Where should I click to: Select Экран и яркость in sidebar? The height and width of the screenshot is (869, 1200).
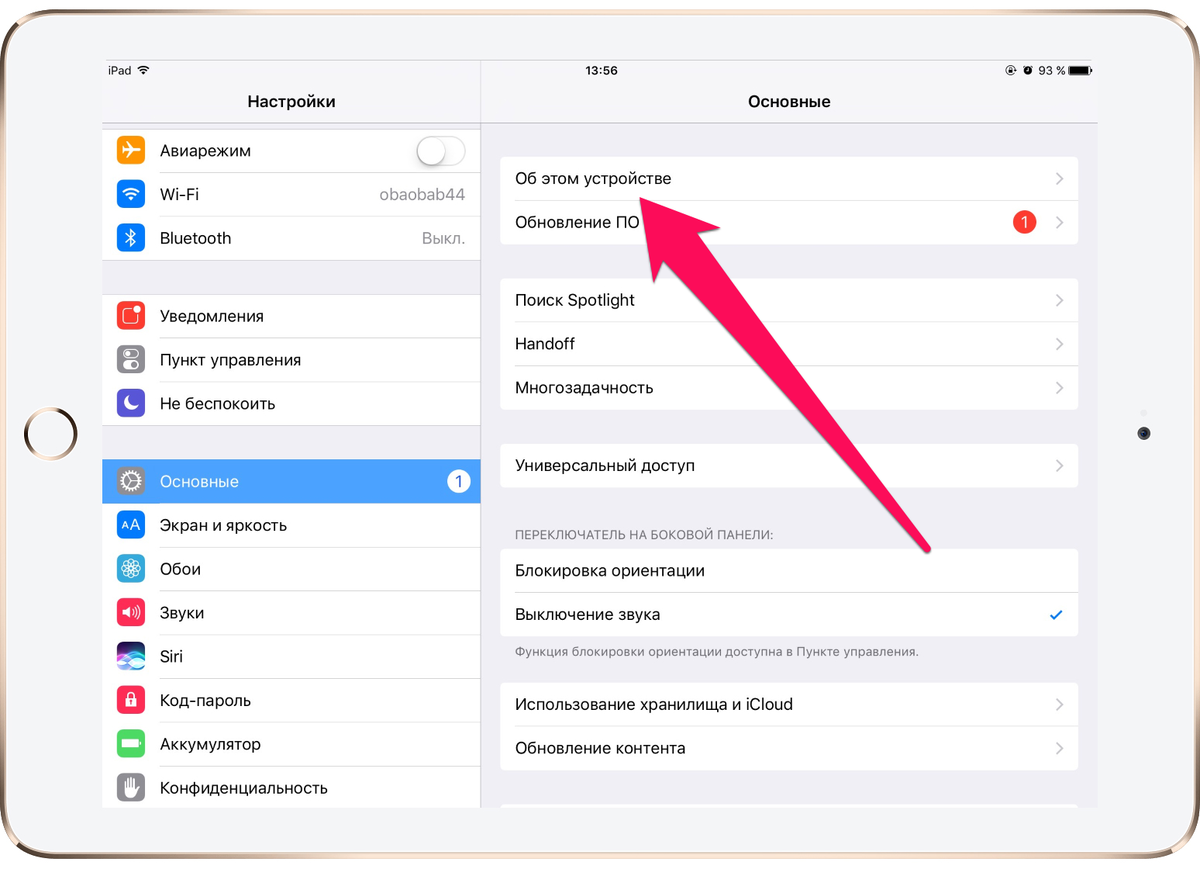tap(291, 525)
